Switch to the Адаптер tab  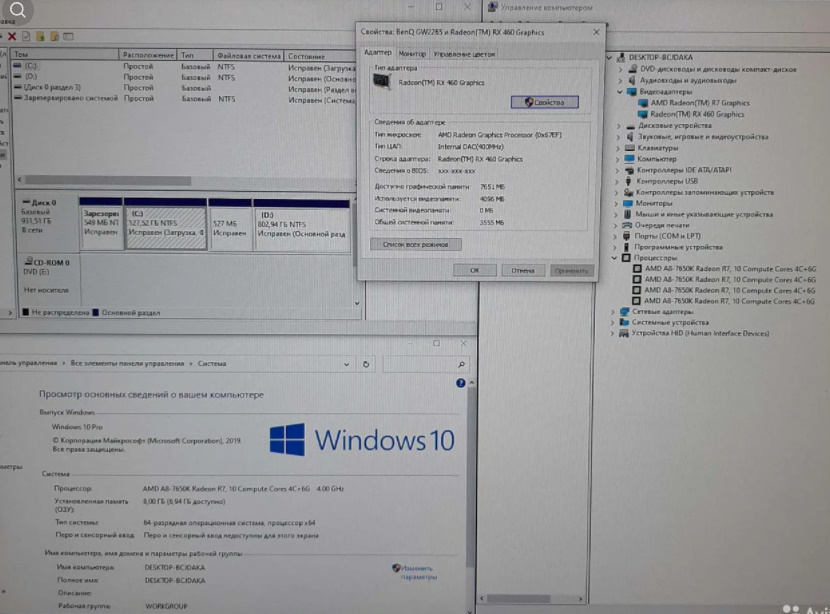[377, 53]
